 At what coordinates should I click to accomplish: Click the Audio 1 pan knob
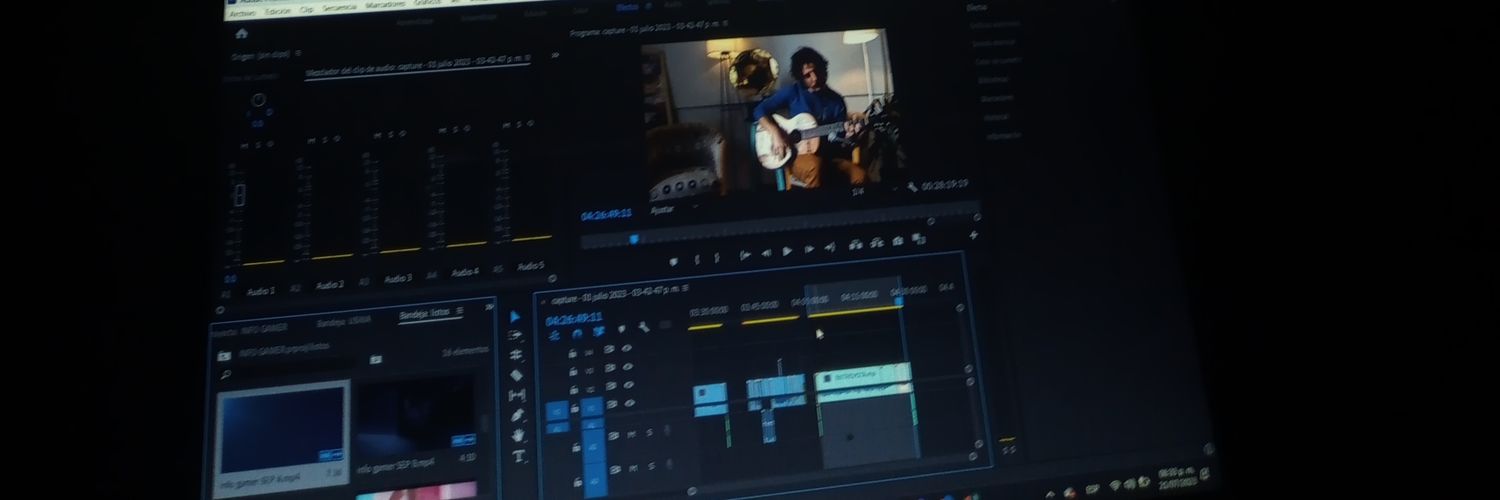click(258, 101)
